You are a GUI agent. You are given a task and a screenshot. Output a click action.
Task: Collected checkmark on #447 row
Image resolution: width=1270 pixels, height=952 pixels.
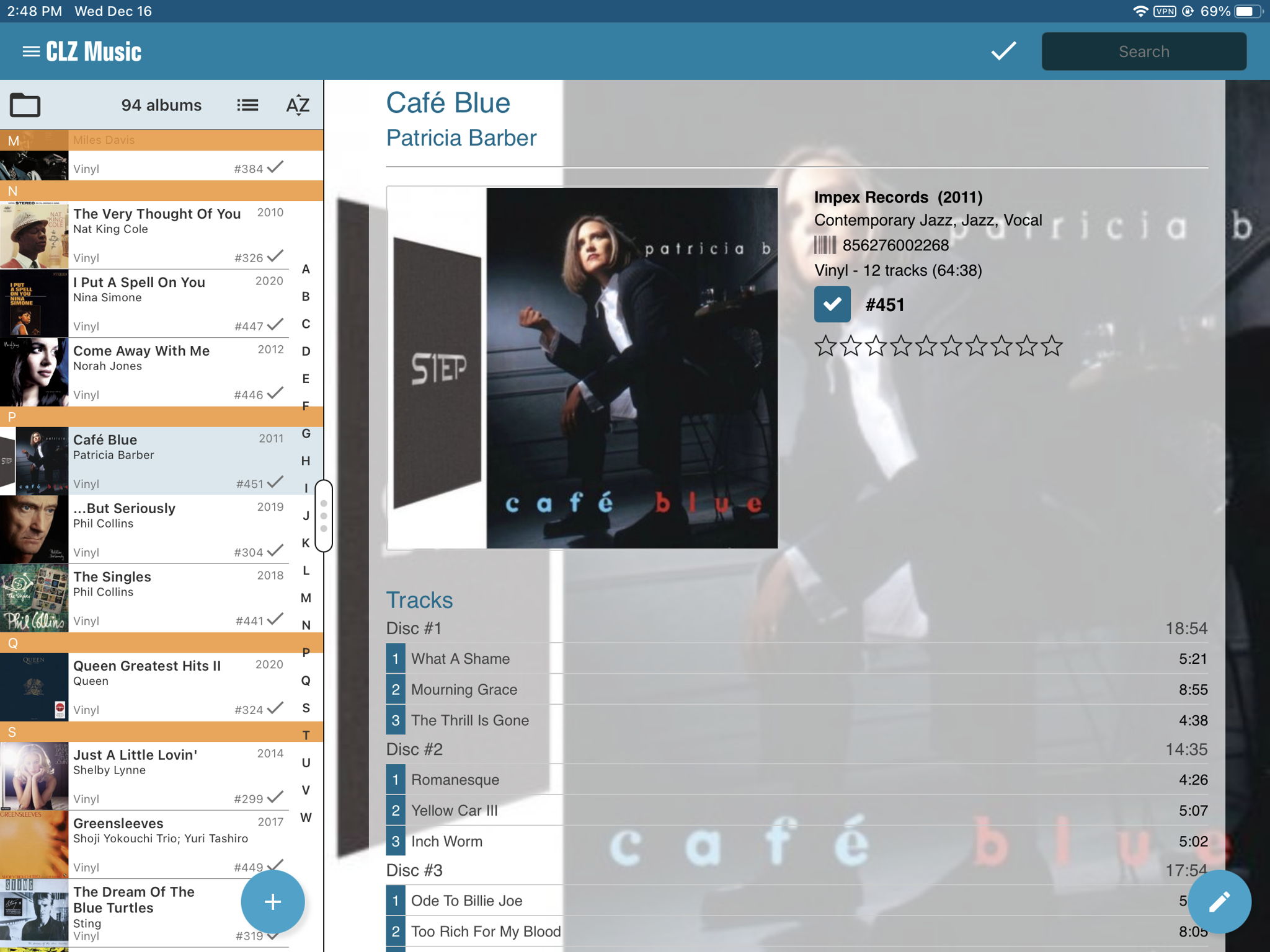[x=275, y=324]
